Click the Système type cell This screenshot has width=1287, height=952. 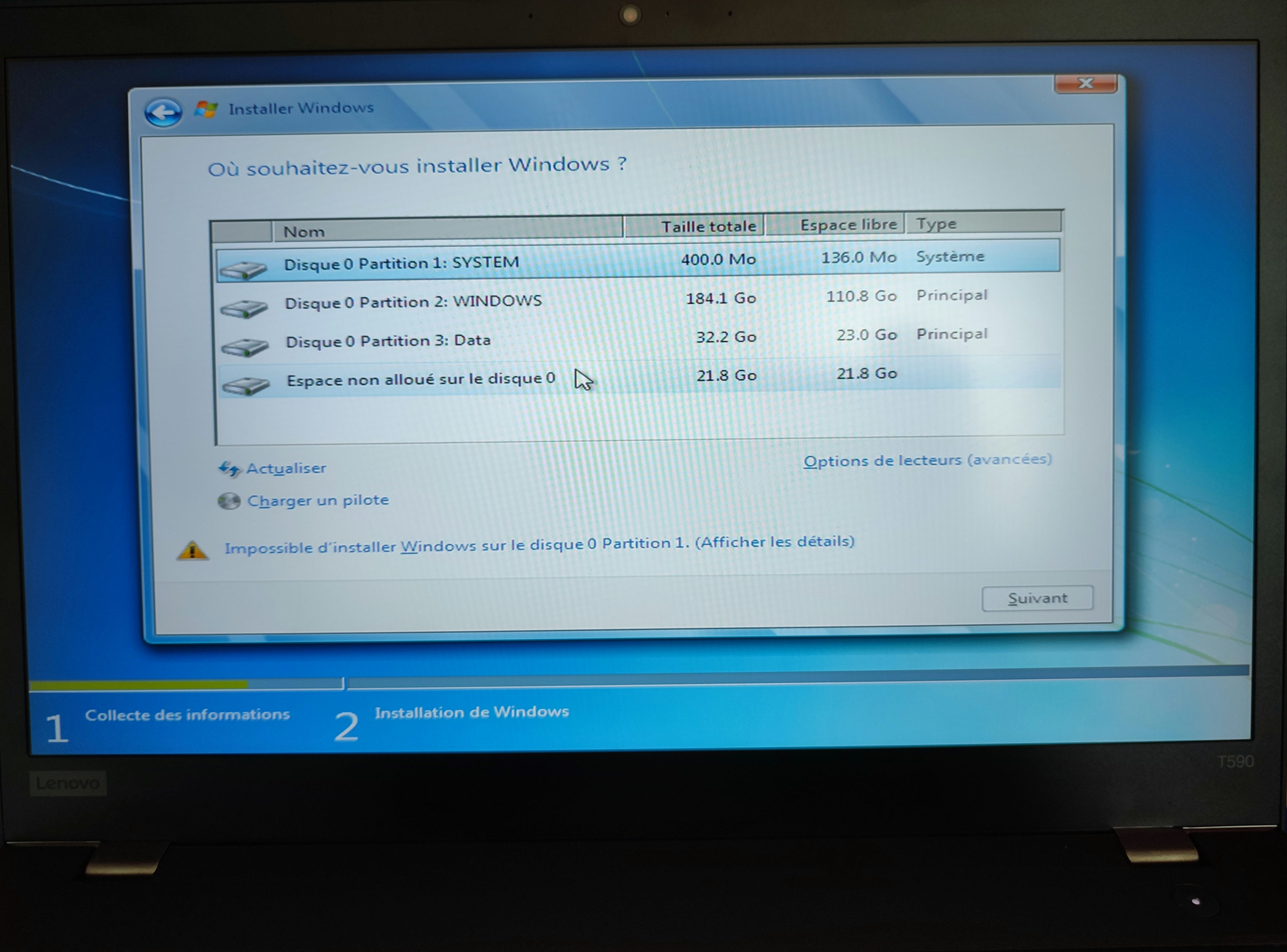[x=951, y=257]
